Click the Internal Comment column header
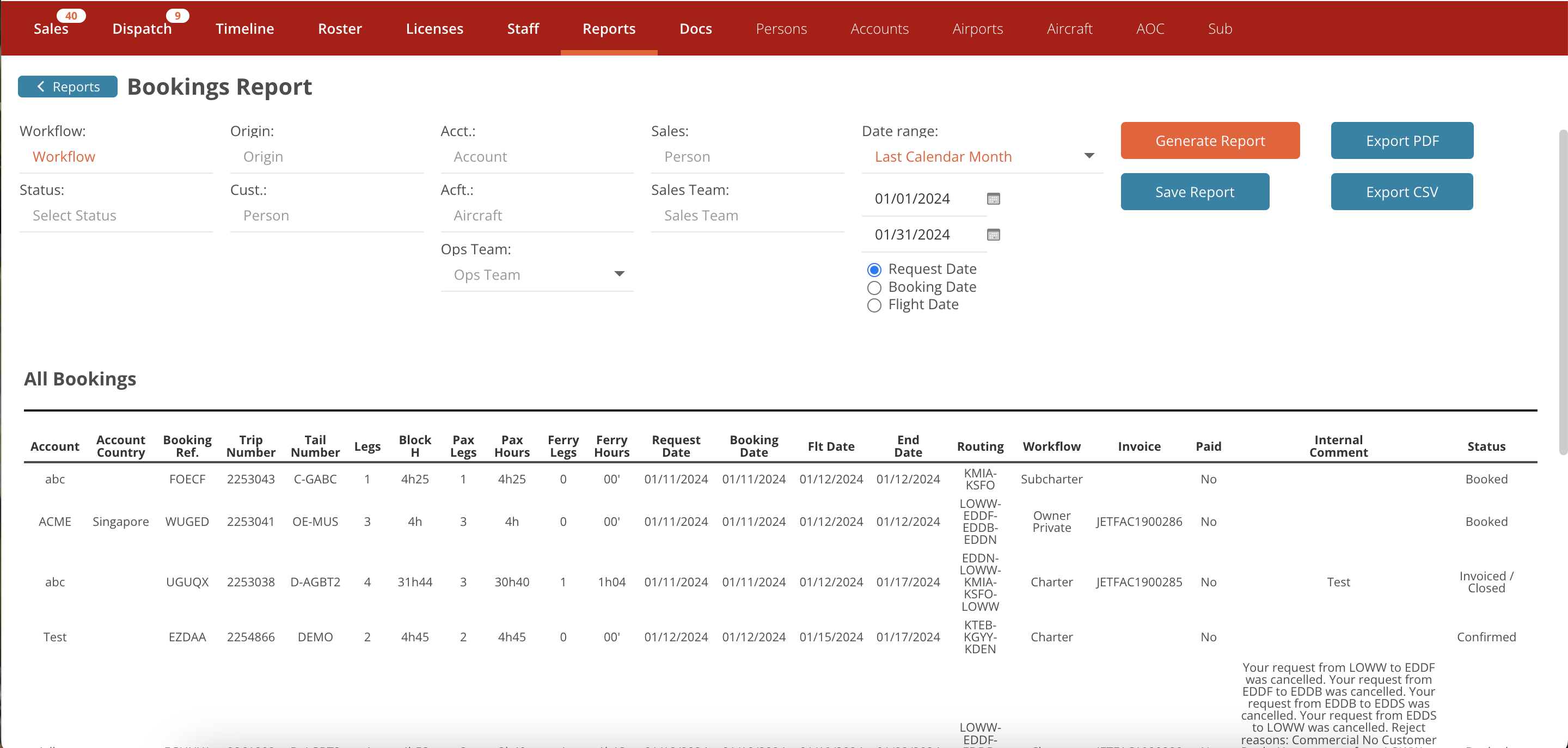The width and height of the screenshot is (1568, 748). click(1338, 446)
